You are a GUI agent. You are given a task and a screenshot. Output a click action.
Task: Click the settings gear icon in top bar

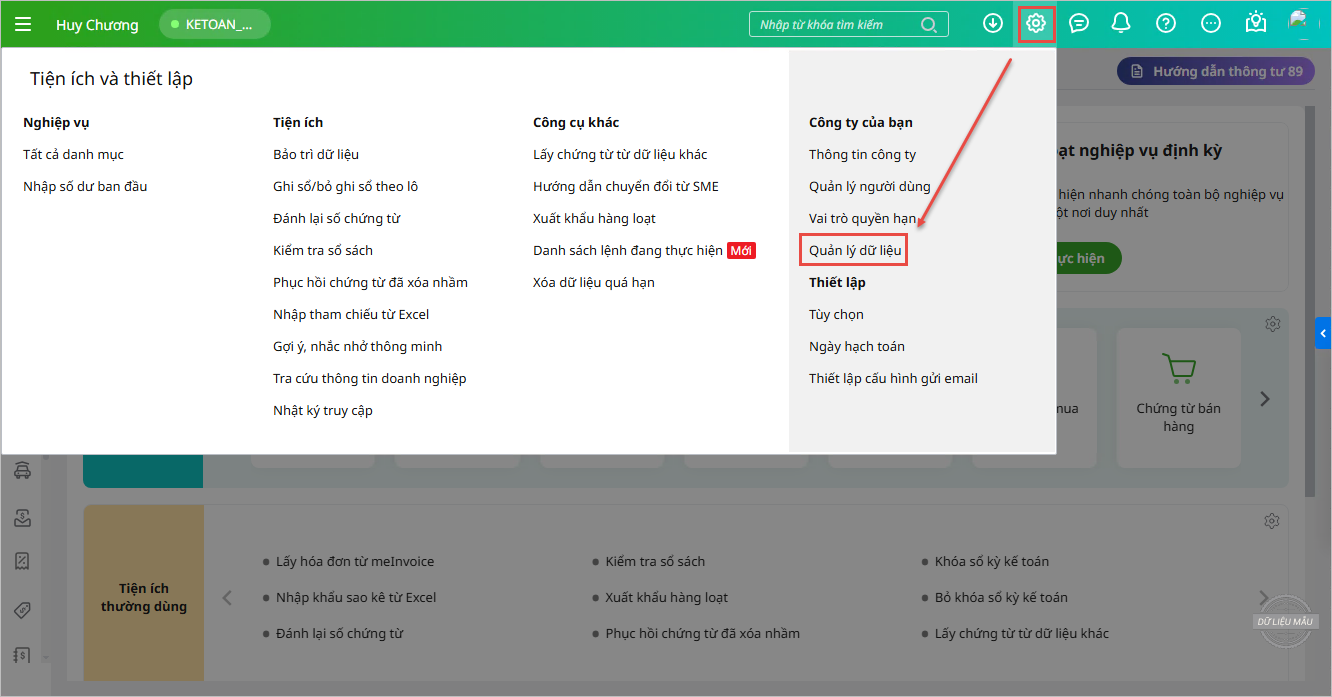point(1036,23)
